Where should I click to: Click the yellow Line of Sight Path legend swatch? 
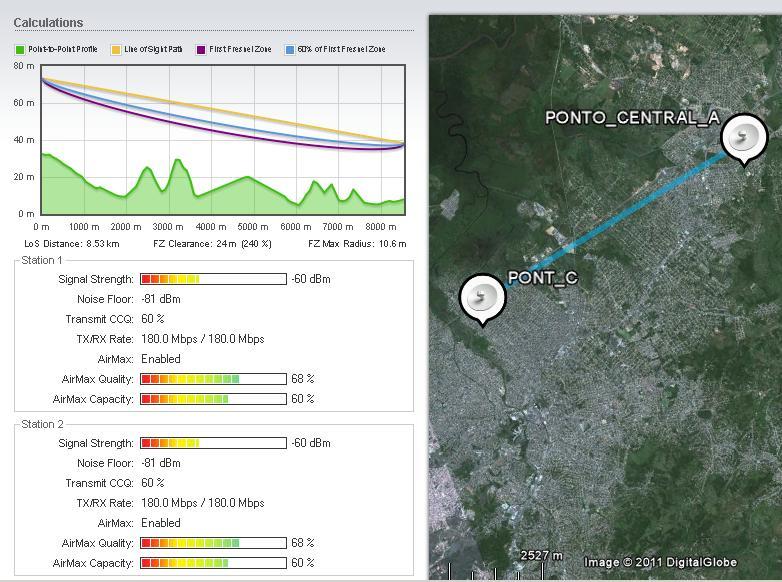click(x=116, y=49)
